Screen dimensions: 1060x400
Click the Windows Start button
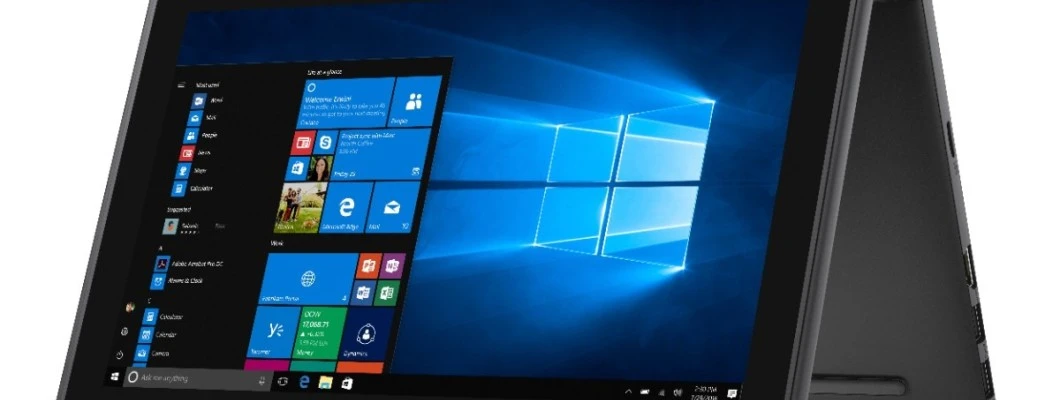116,376
